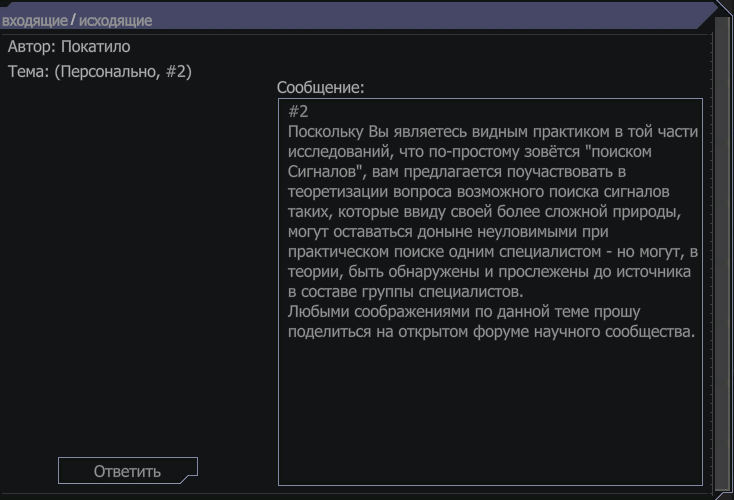Switch to the входящие tab

point(35,21)
